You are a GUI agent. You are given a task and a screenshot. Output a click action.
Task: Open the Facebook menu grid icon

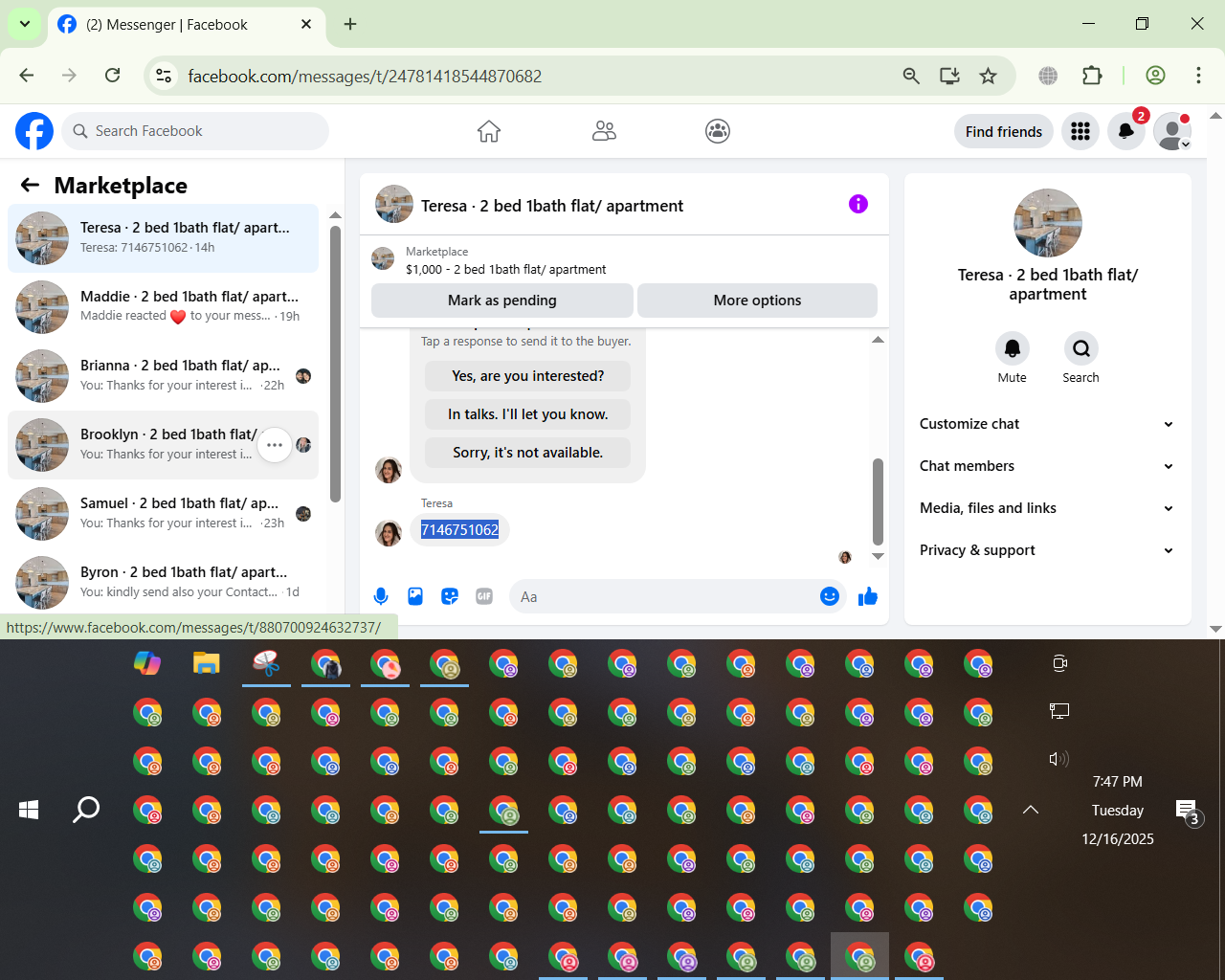point(1080,131)
